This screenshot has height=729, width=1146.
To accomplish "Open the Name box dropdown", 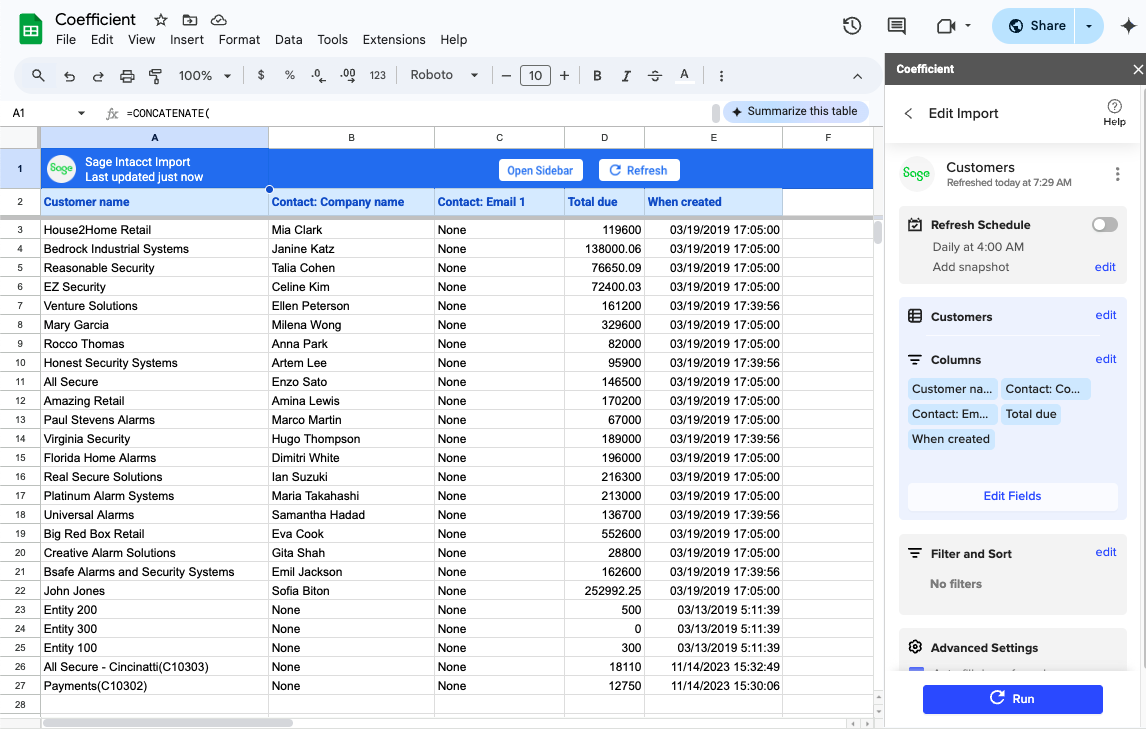I will click(x=81, y=113).
